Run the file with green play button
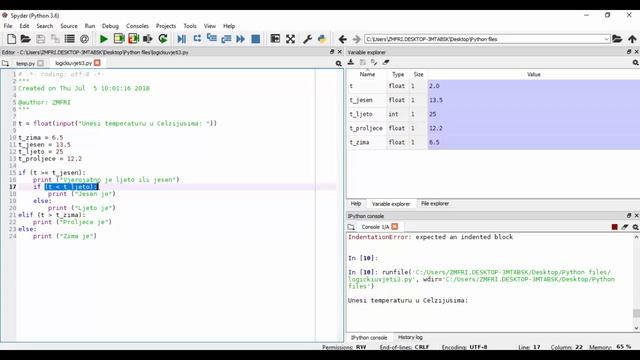Viewport: 640px width, 360px height. tap(104, 39)
